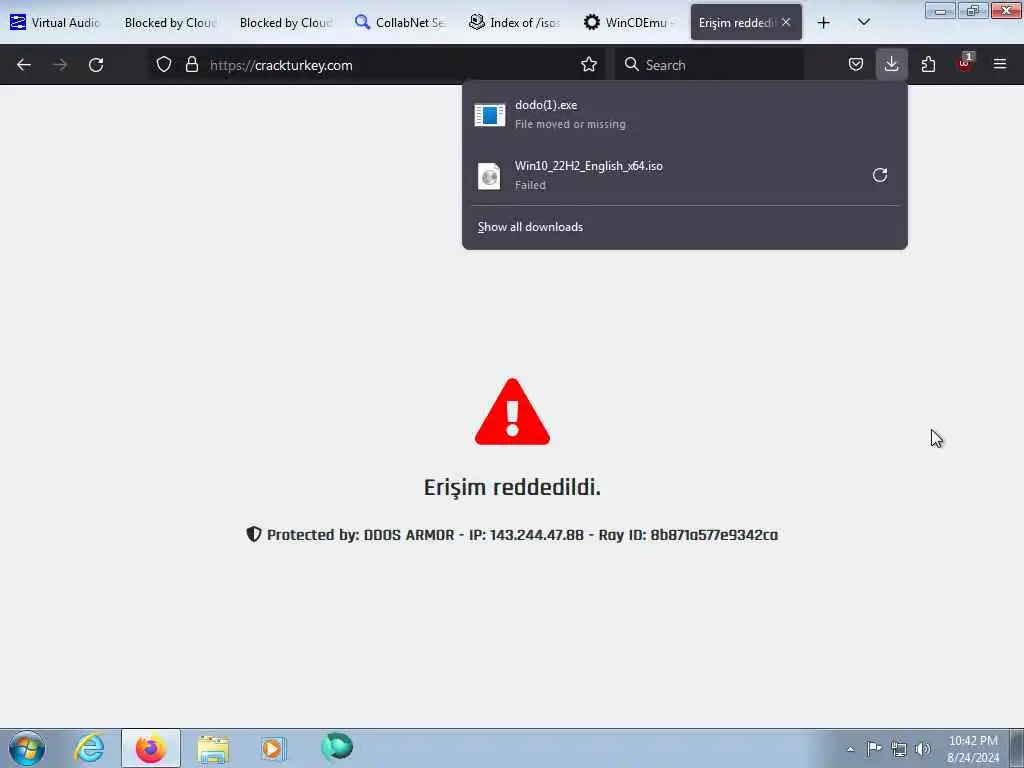Minimize the Firefox window
This screenshot has width=1024, height=768.
940,11
